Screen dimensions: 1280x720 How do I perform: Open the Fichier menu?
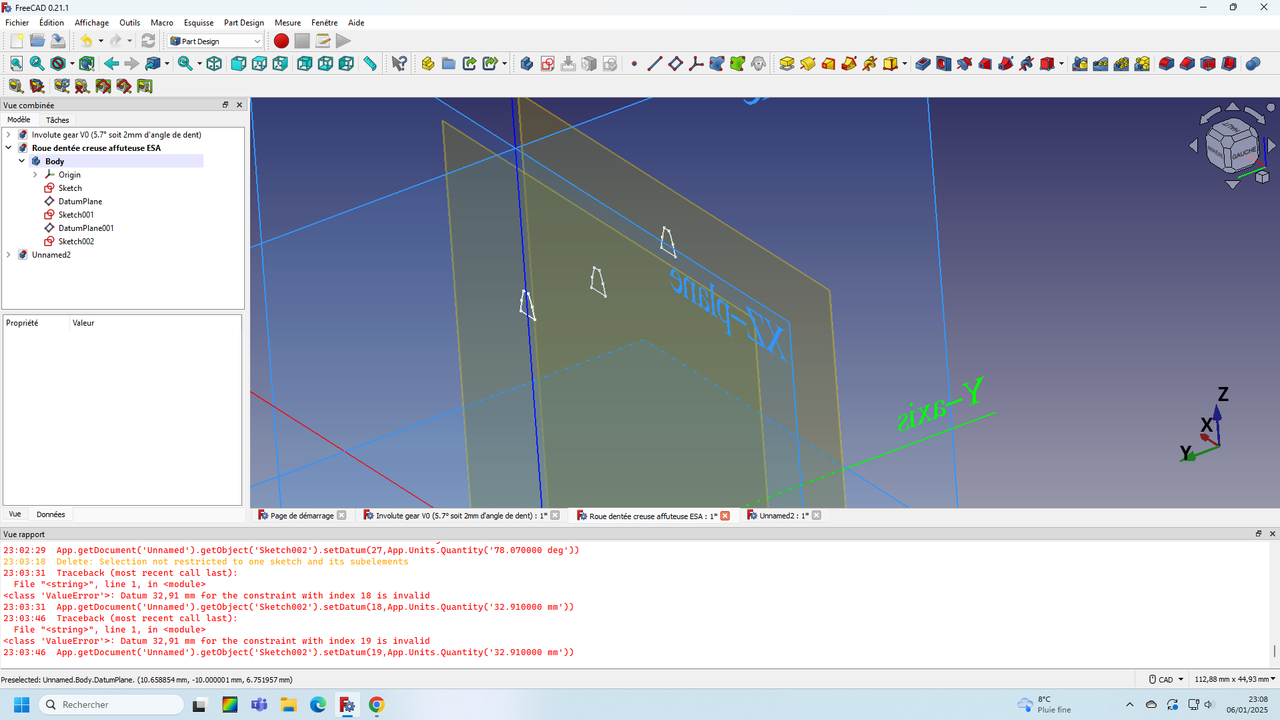click(17, 22)
